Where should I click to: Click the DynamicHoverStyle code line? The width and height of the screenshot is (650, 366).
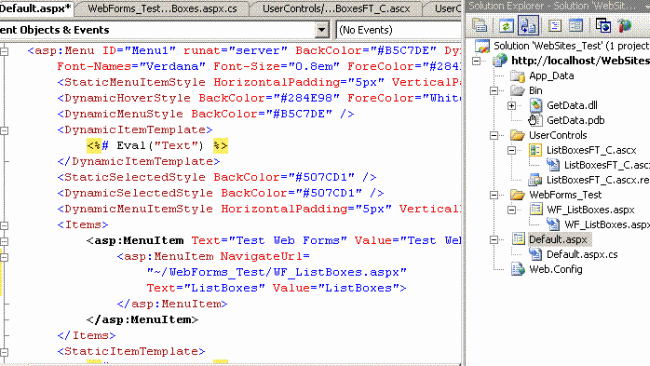tap(259, 98)
